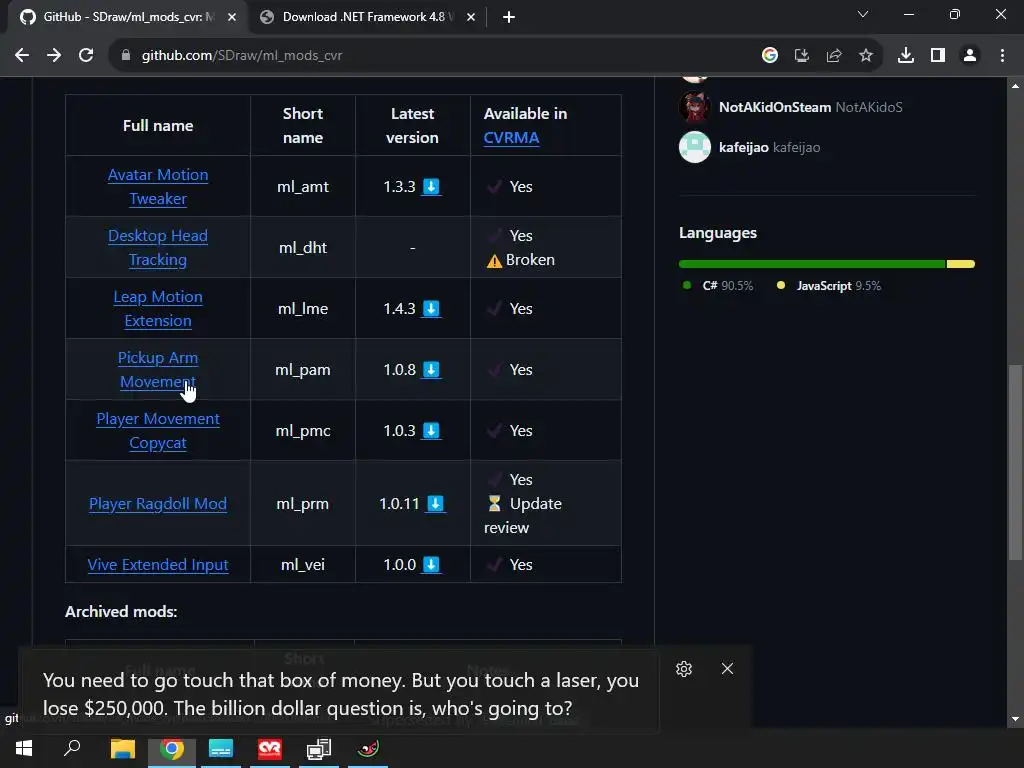Download Vive Extended Input version 1.0.0
The image size is (1024, 768).
click(x=431, y=565)
